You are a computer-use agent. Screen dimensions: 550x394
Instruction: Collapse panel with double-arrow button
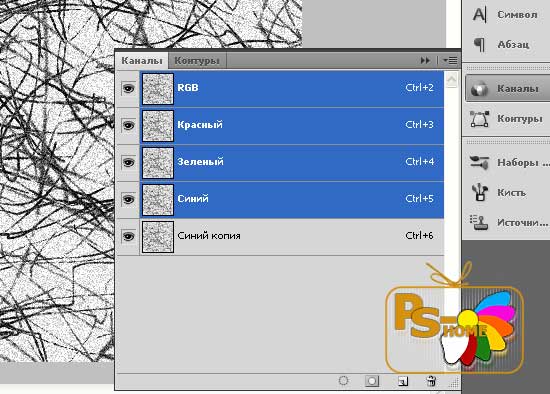coord(425,60)
